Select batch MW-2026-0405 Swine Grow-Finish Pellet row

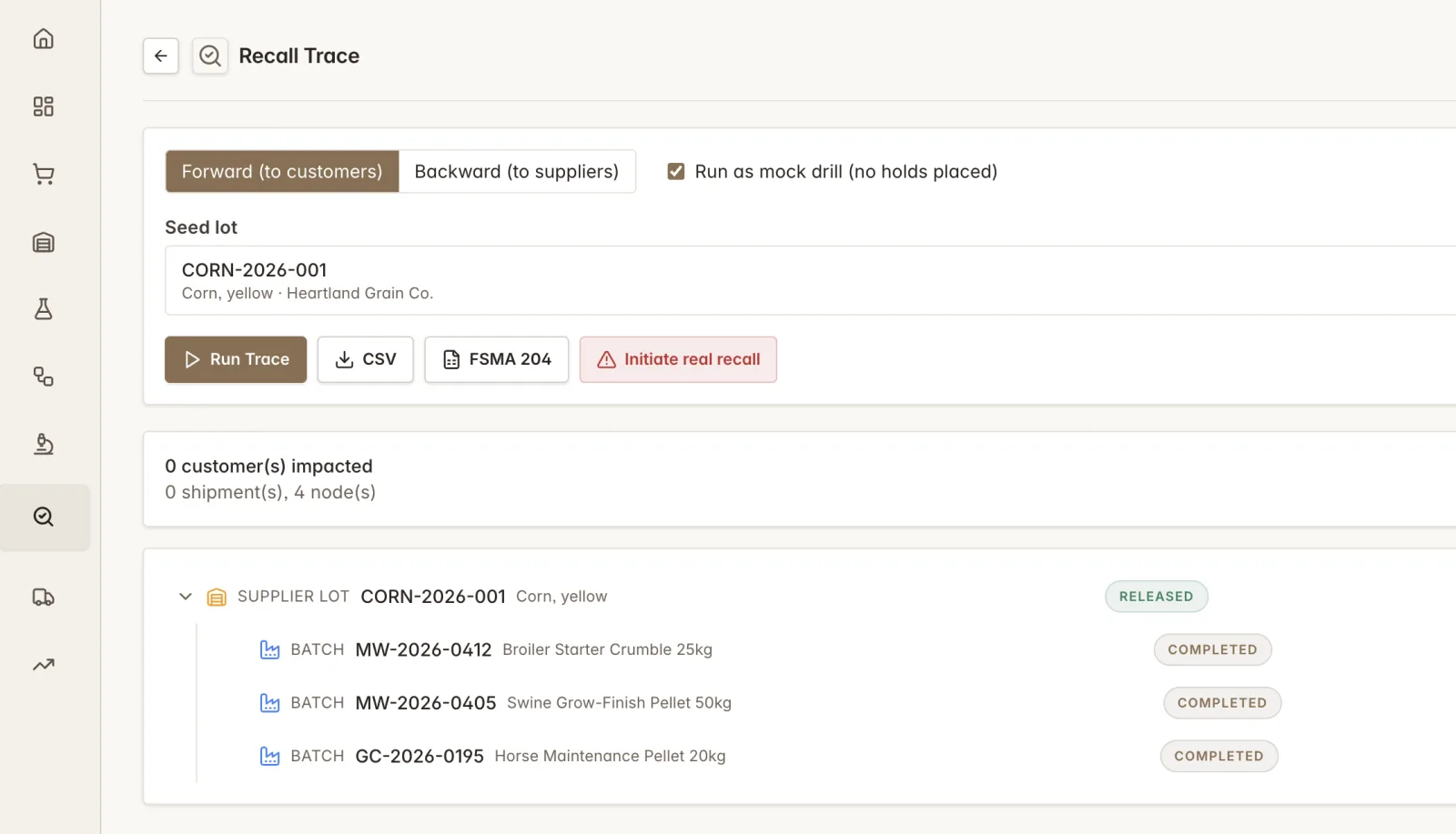click(x=769, y=703)
